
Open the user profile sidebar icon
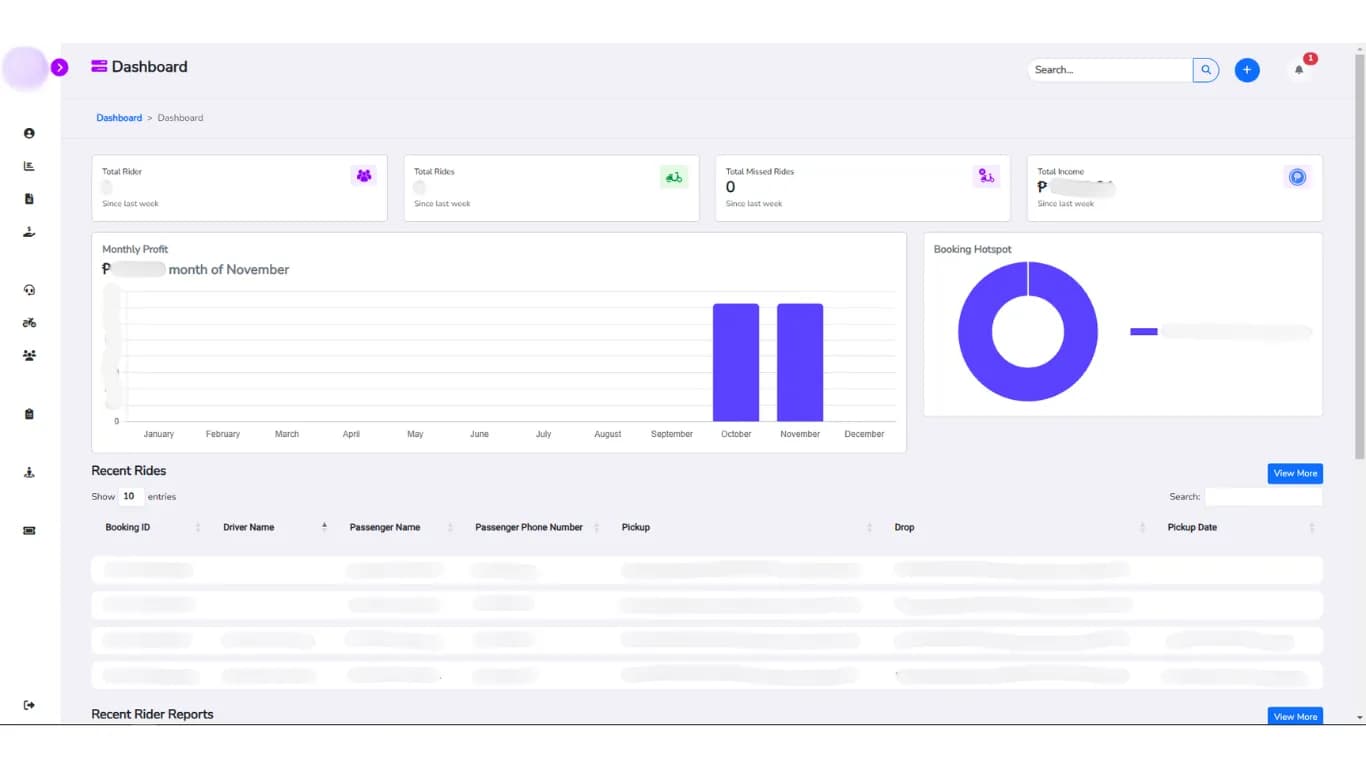[x=29, y=133]
